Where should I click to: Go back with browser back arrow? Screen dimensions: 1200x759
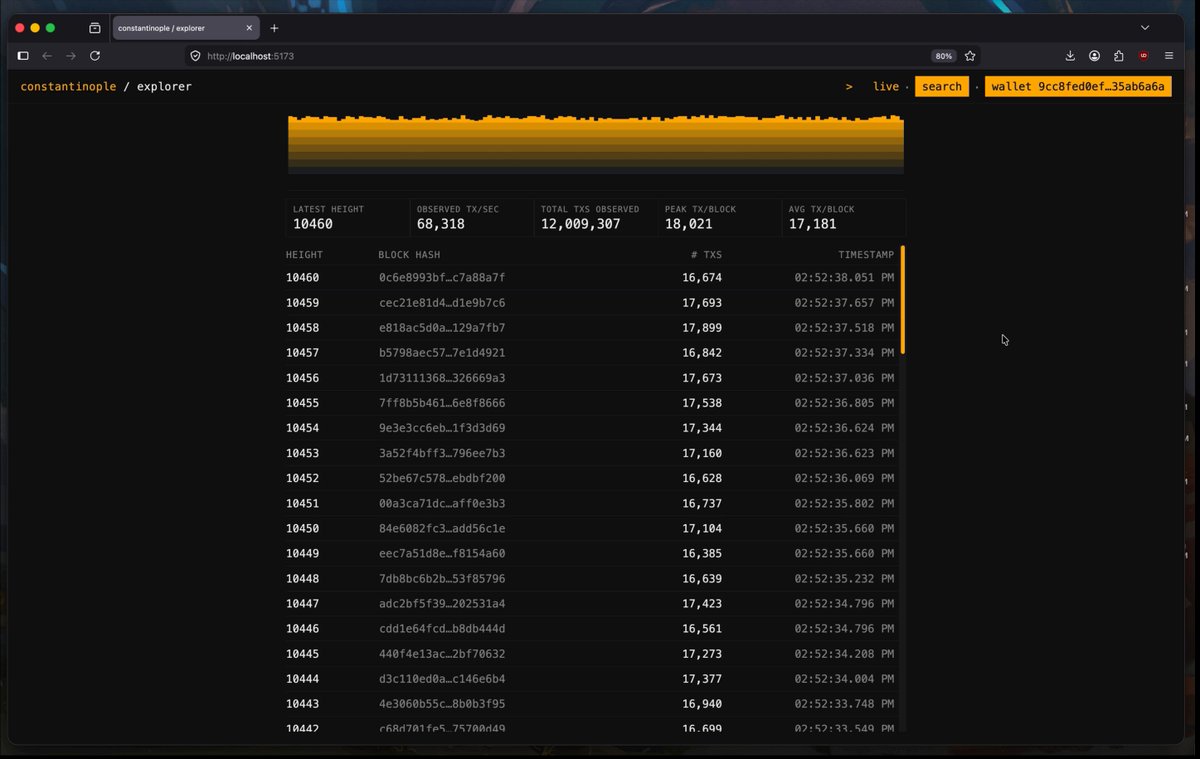47,56
